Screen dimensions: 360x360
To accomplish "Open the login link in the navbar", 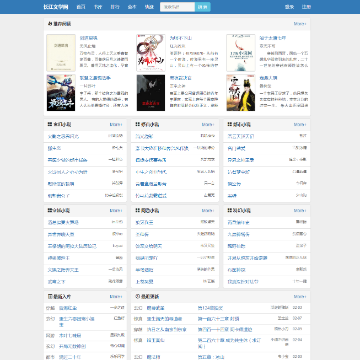I will click(x=289, y=7).
